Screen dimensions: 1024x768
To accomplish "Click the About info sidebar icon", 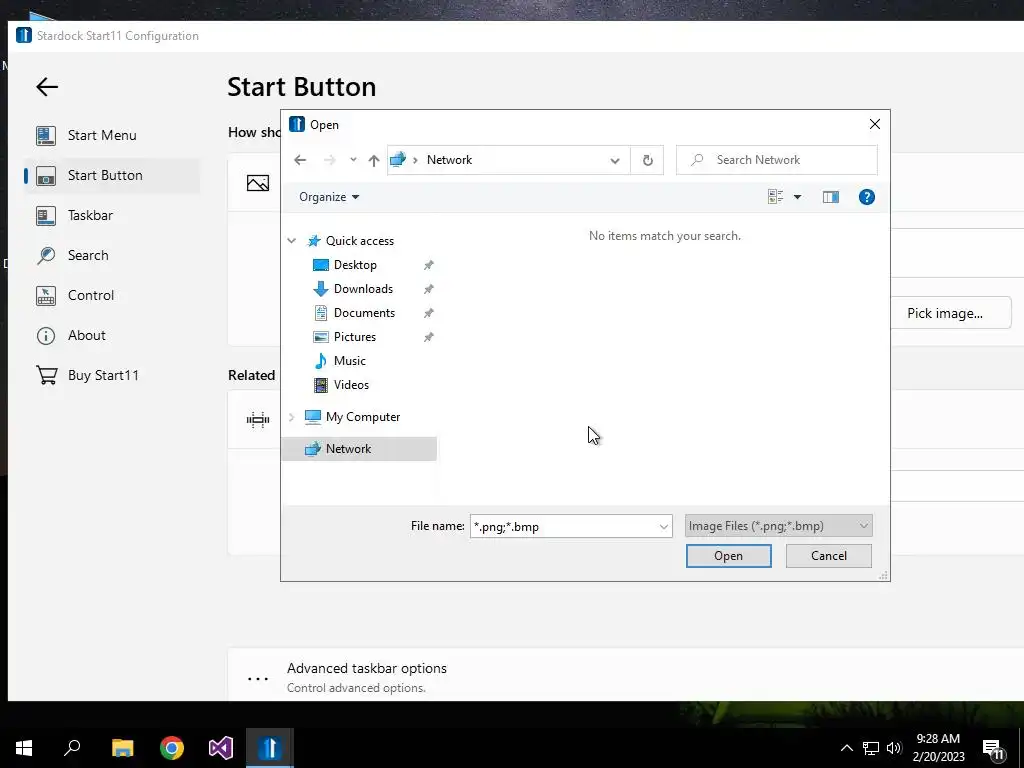I will pyautogui.click(x=46, y=336).
